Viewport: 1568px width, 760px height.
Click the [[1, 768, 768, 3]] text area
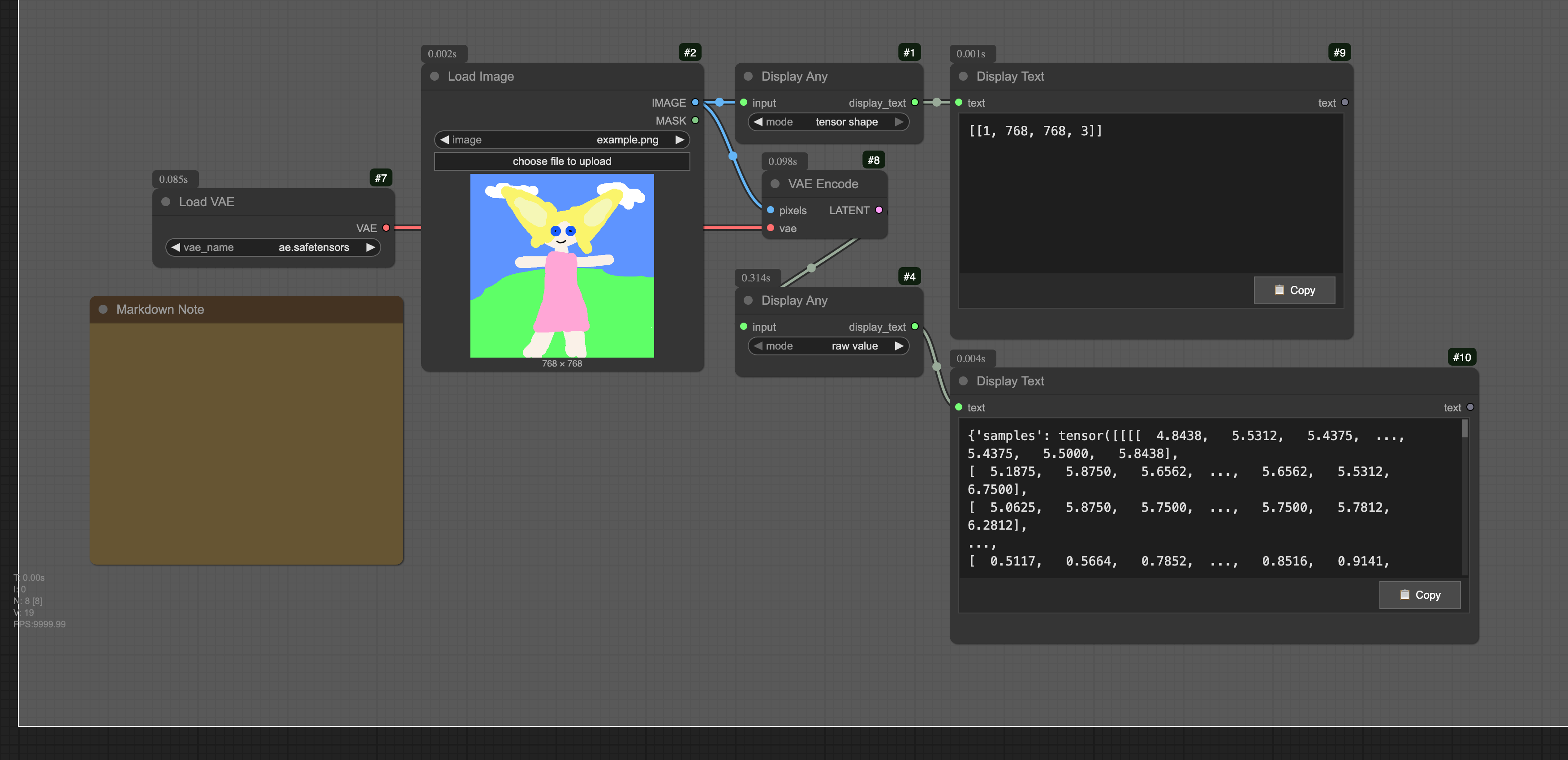point(1151,193)
